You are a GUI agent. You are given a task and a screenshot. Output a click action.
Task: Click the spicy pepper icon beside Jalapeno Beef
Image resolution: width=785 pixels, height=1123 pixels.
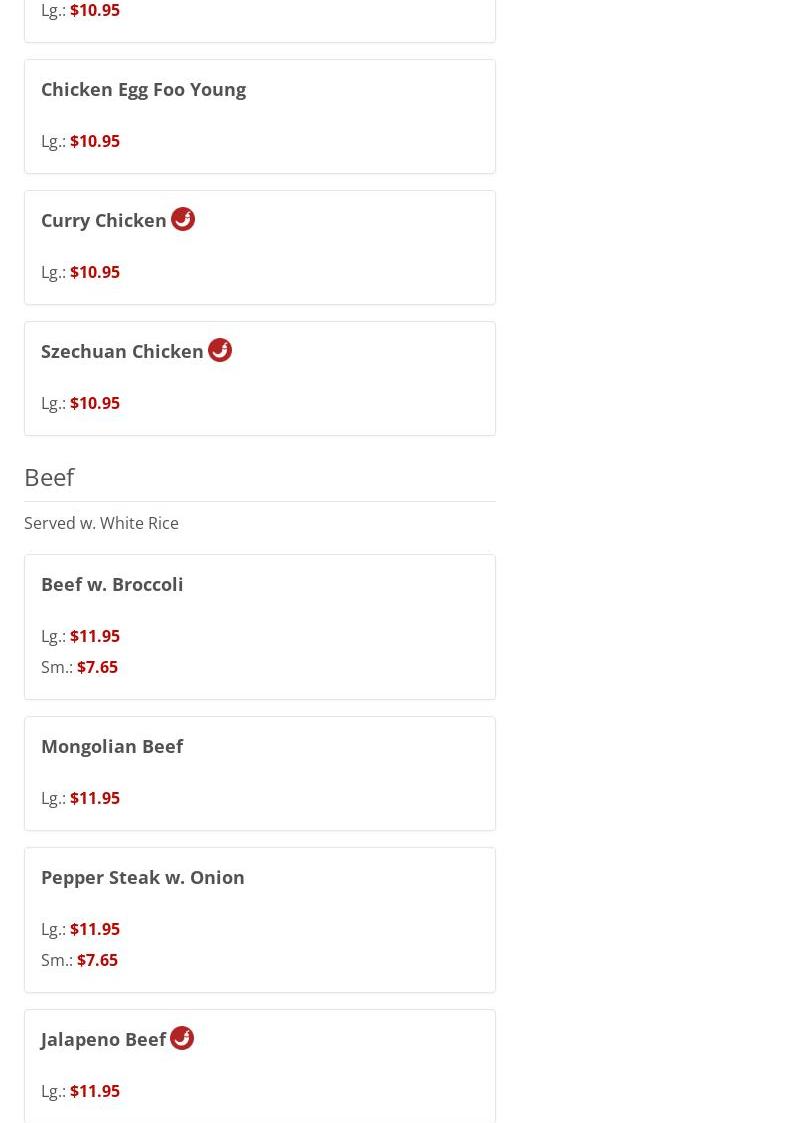(182, 1038)
